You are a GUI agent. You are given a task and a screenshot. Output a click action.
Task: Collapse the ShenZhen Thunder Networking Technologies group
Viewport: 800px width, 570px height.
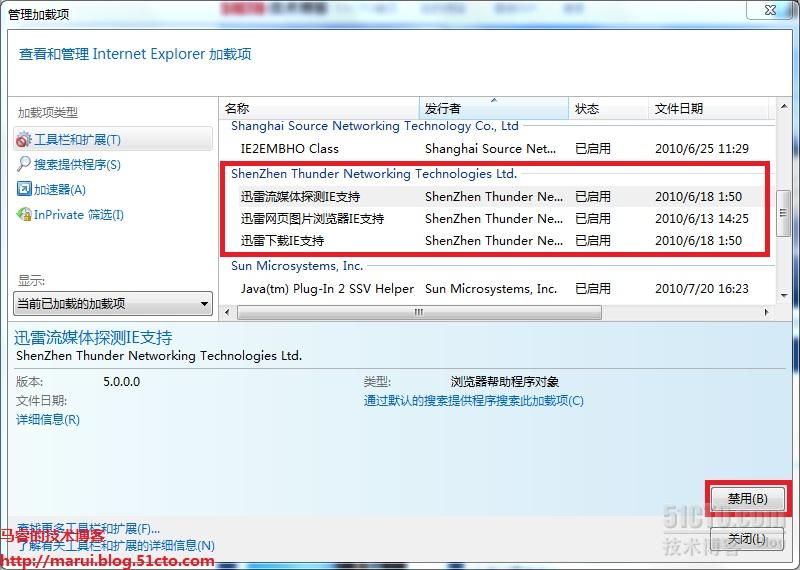click(x=374, y=174)
